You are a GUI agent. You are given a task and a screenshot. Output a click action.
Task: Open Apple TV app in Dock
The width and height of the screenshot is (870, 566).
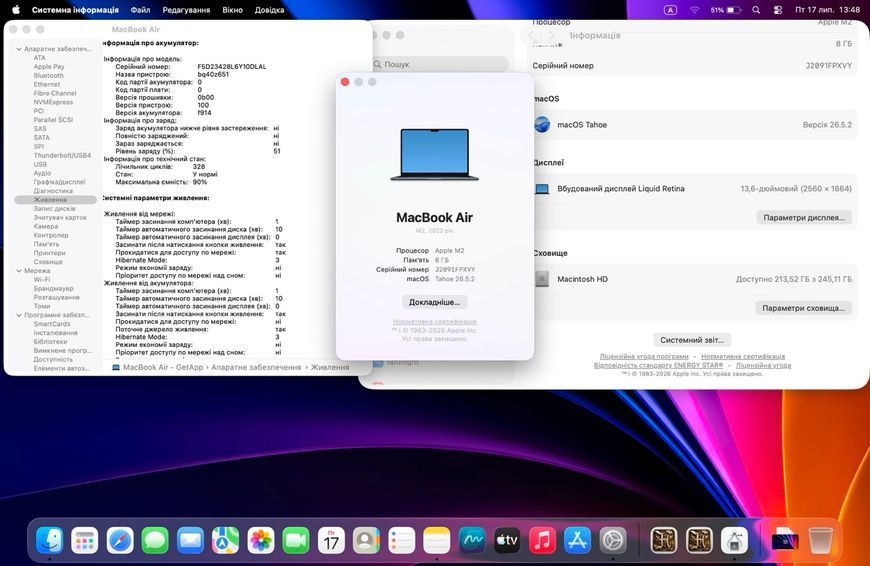(507, 539)
